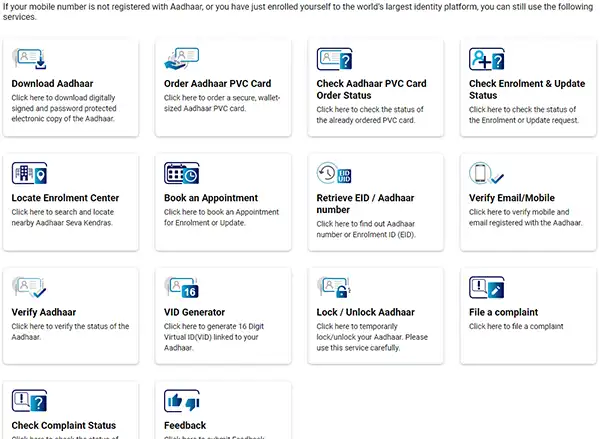
Task: Click the Order Aadhaar PVC Card hand icon
Action: 182,59
